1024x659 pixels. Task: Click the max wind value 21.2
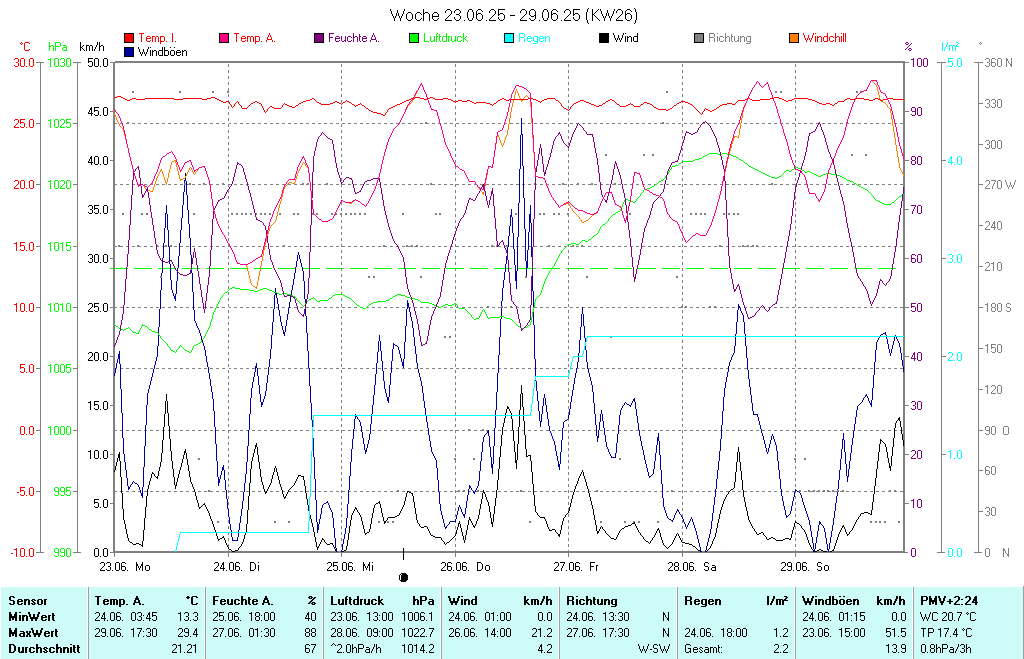pos(542,633)
